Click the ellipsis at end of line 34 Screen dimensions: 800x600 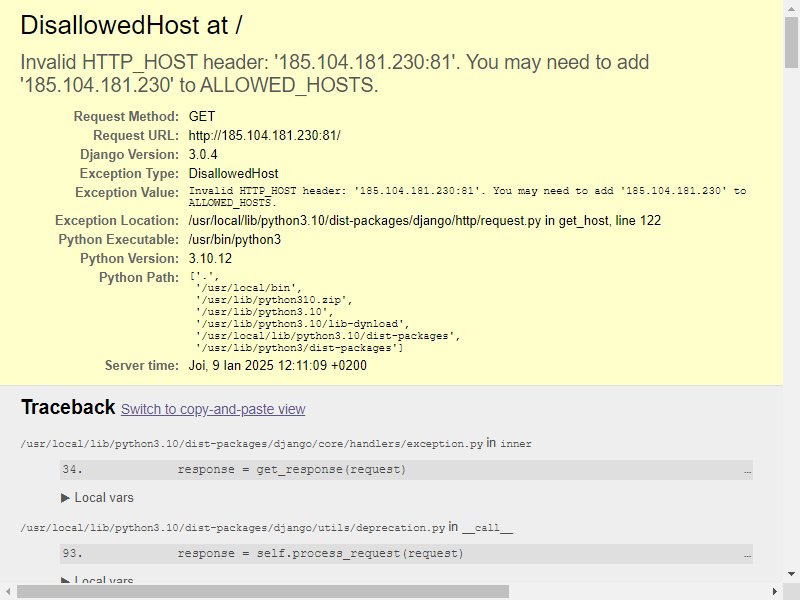point(747,471)
